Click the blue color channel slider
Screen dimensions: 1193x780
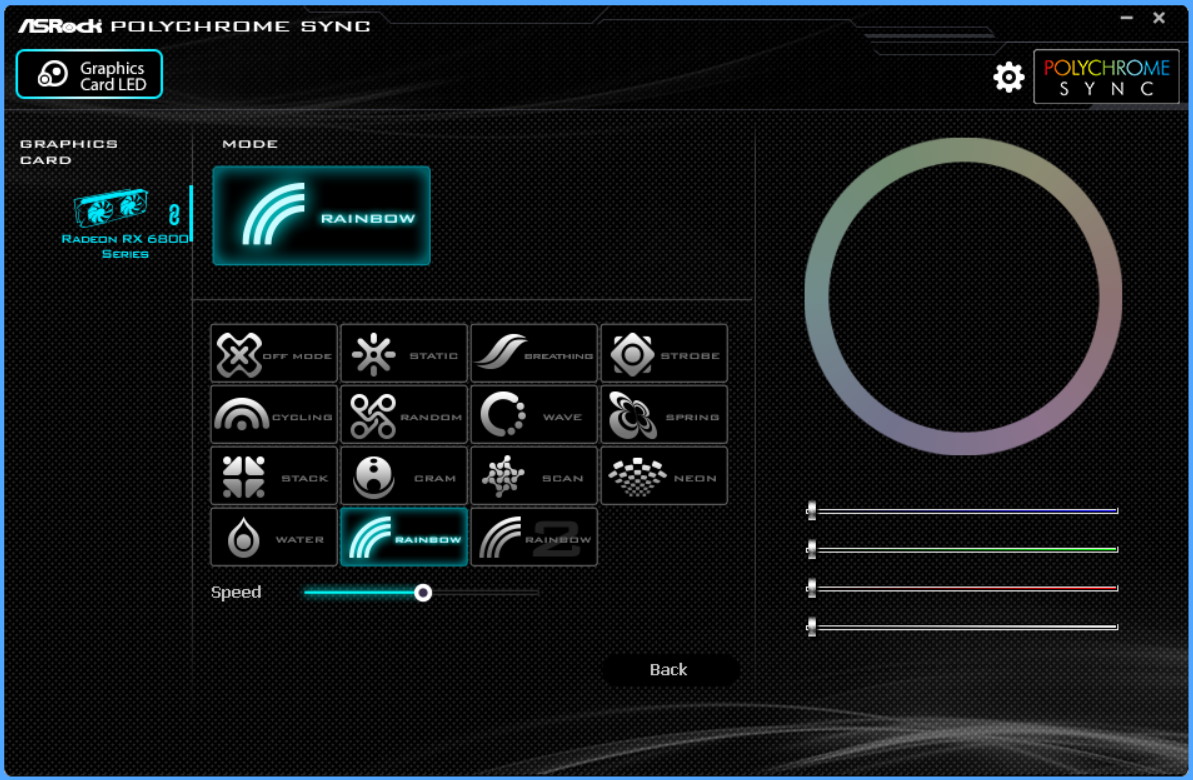coord(962,511)
